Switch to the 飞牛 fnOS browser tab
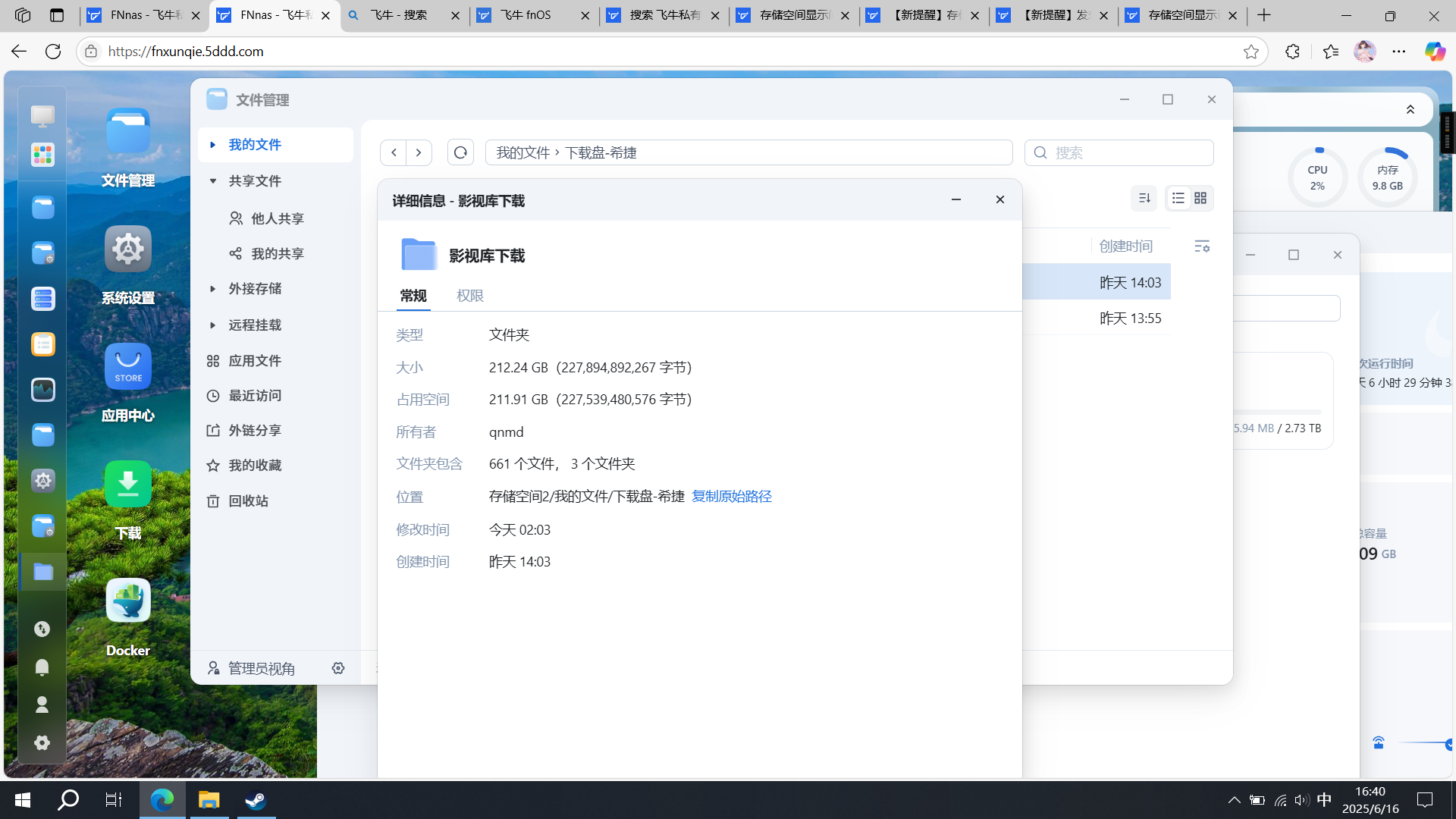The image size is (1456, 819). tap(535, 15)
